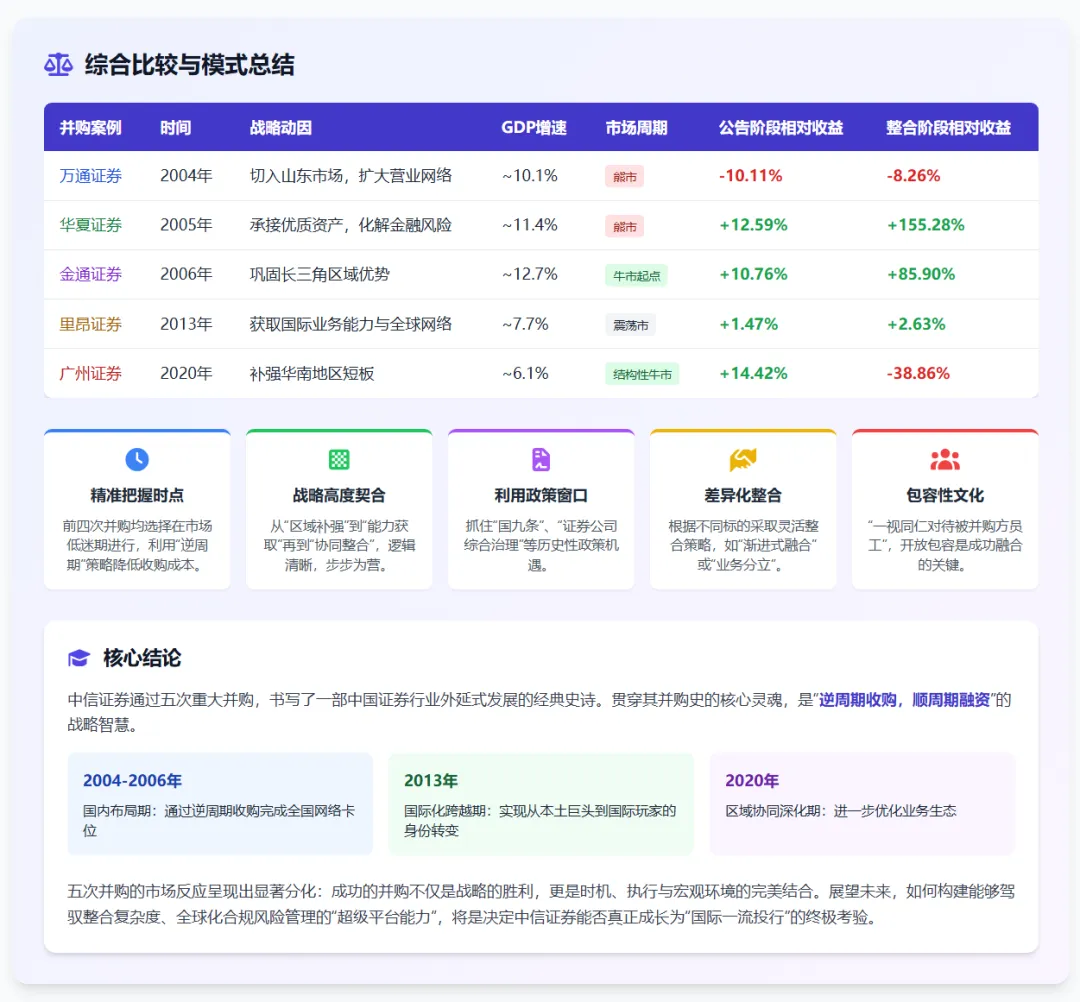Click the -10.11% announcement return value
Viewport: 1080px width, 1002px height.
click(750, 176)
